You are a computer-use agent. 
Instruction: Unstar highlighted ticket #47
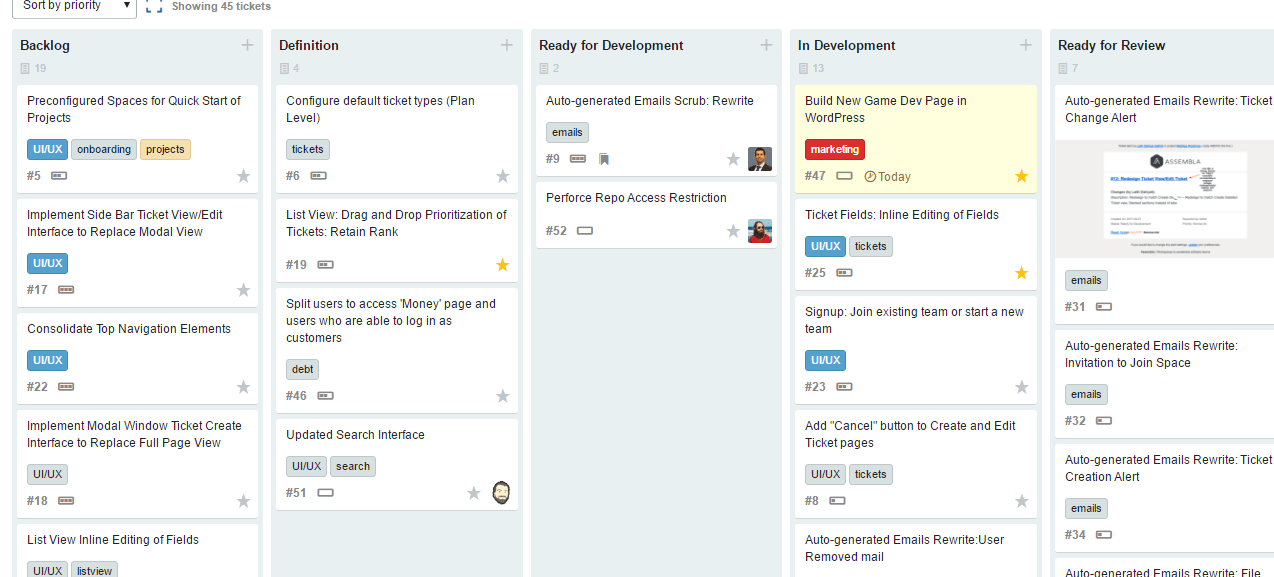[1021, 175]
